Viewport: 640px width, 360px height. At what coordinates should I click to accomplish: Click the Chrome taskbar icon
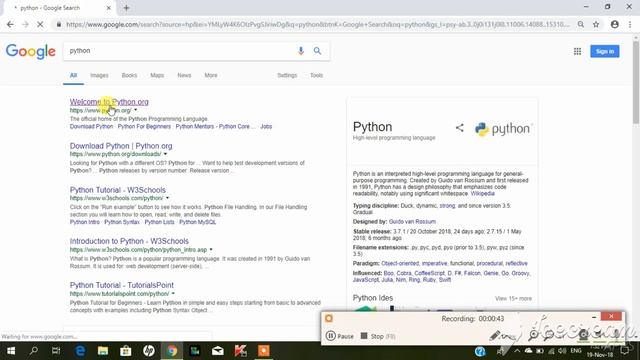(x=172, y=351)
